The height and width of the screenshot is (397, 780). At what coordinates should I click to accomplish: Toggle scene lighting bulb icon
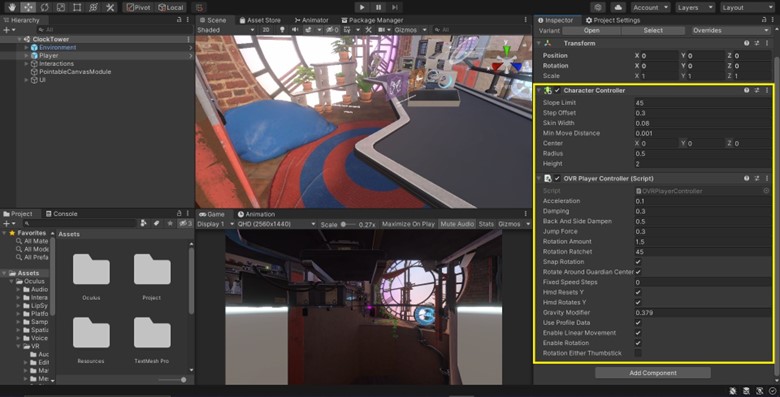click(282, 30)
